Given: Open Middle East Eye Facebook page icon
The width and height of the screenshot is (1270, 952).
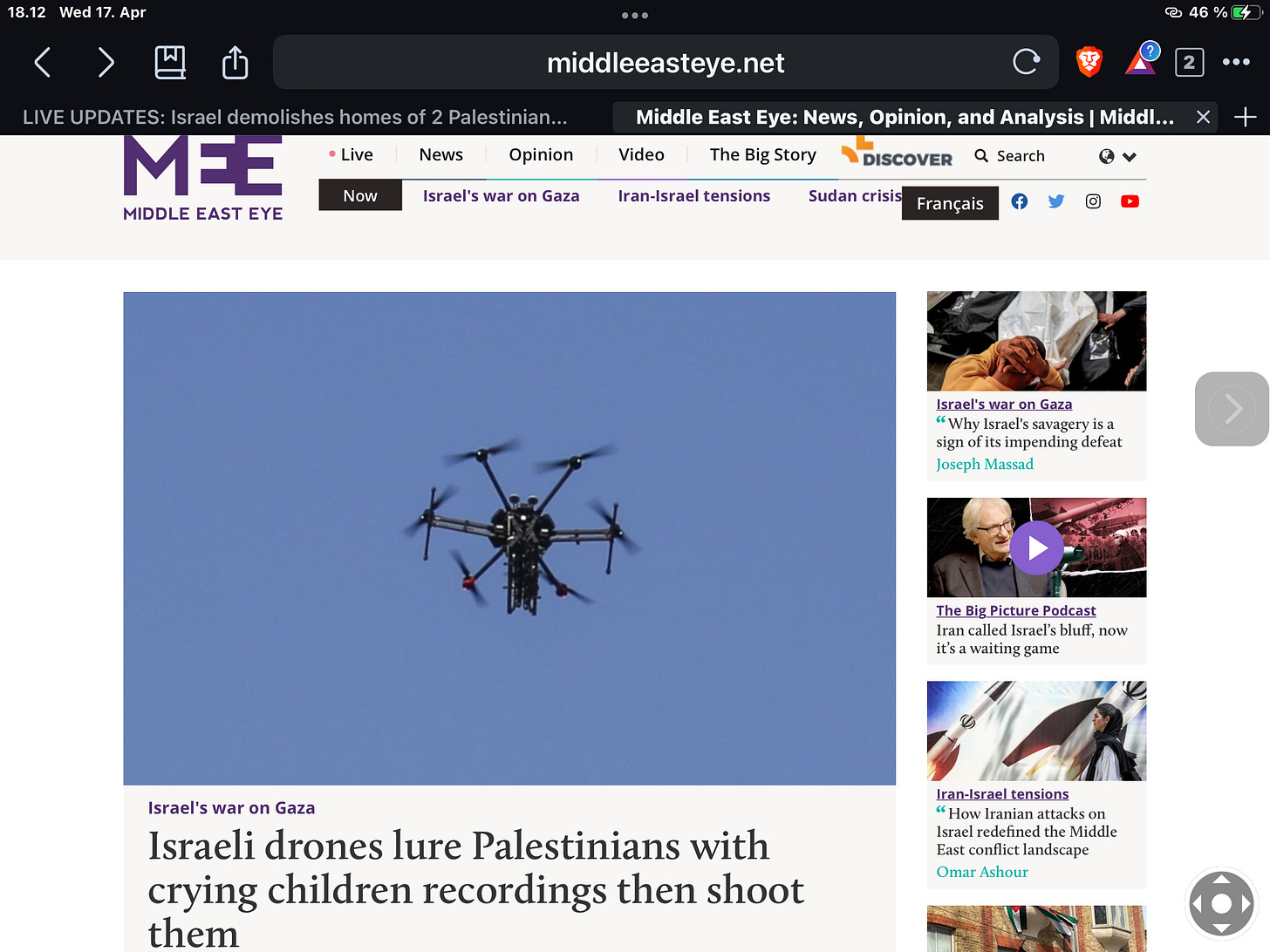Looking at the screenshot, I should [x=1019, y=201].
